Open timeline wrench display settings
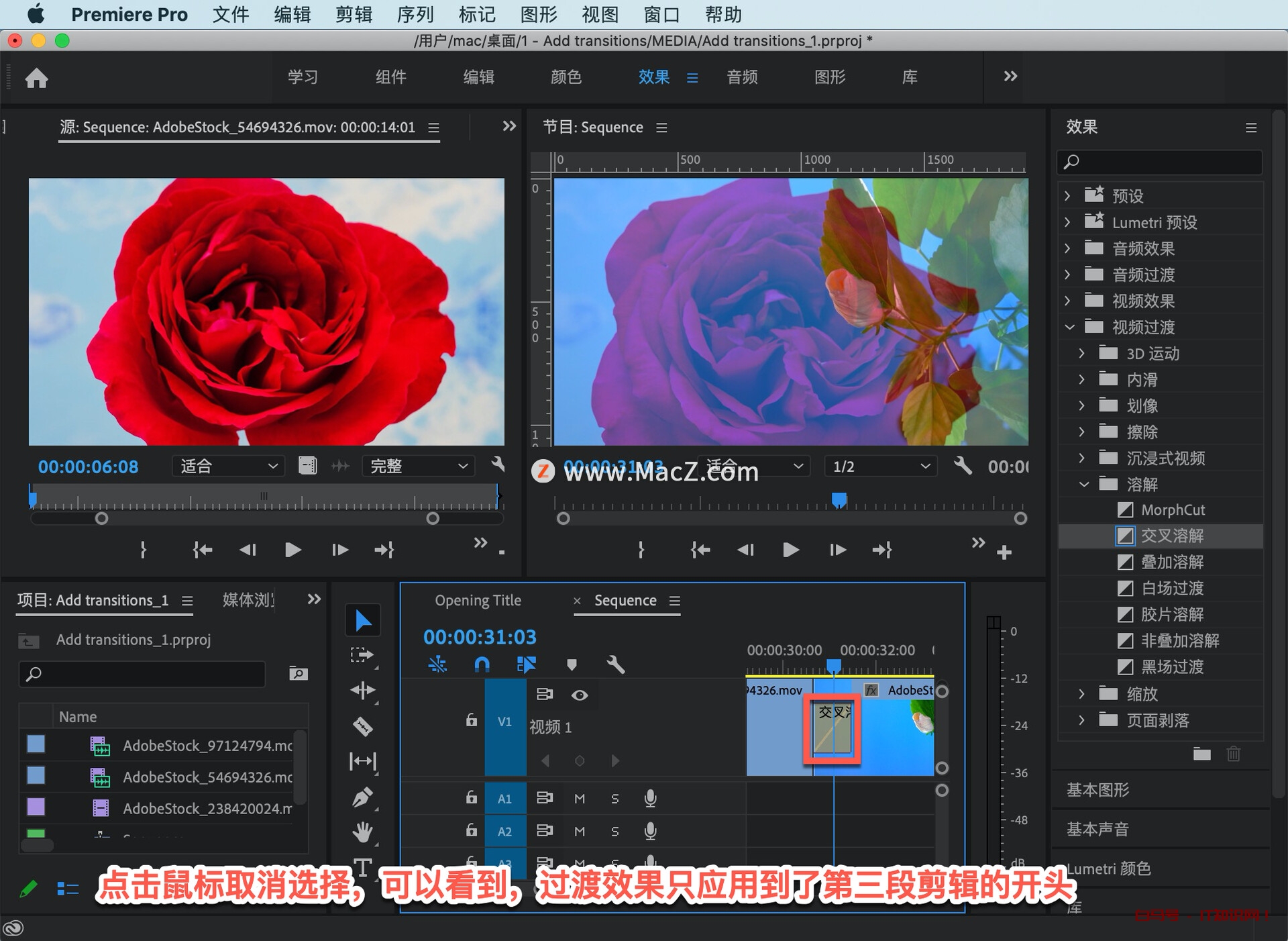The height and width of the screenshot is (941, 1288). tap(615, 664)
